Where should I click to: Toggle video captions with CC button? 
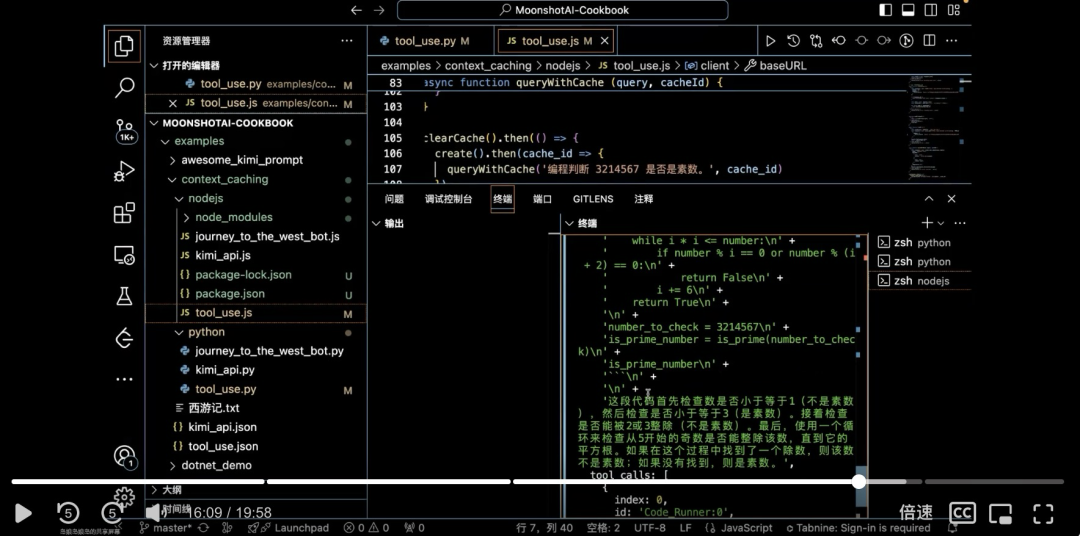962,513
